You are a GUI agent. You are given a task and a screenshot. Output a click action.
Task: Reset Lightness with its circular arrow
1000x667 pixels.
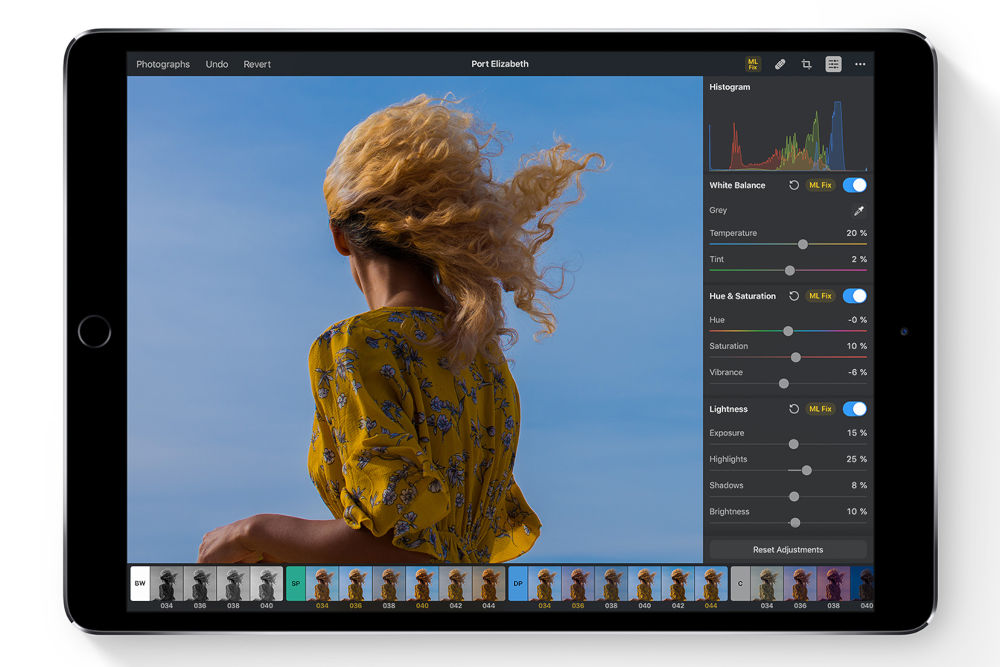(x=794, y=409)
